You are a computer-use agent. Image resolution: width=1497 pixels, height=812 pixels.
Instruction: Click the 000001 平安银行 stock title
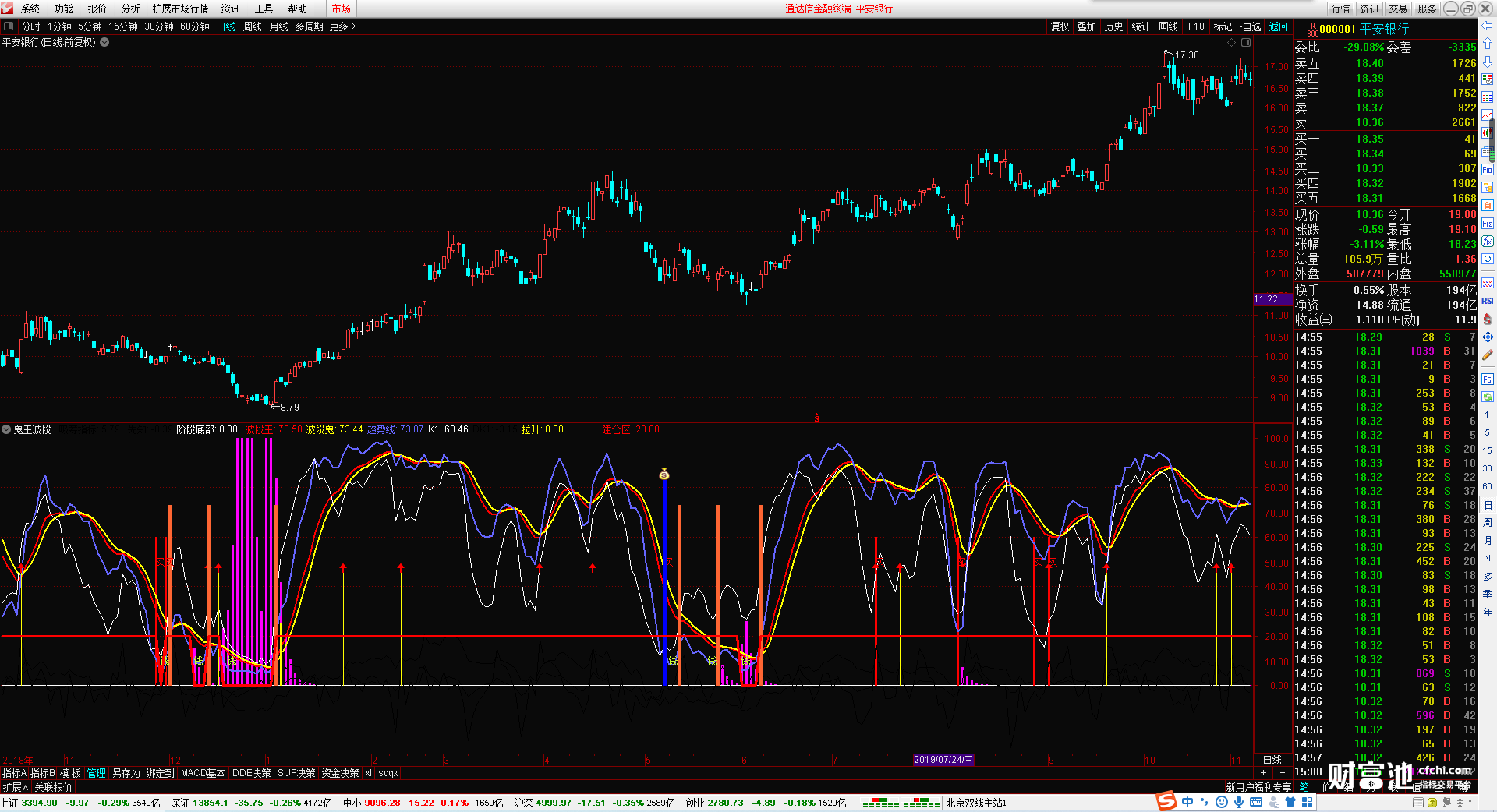coord(1364,29)
